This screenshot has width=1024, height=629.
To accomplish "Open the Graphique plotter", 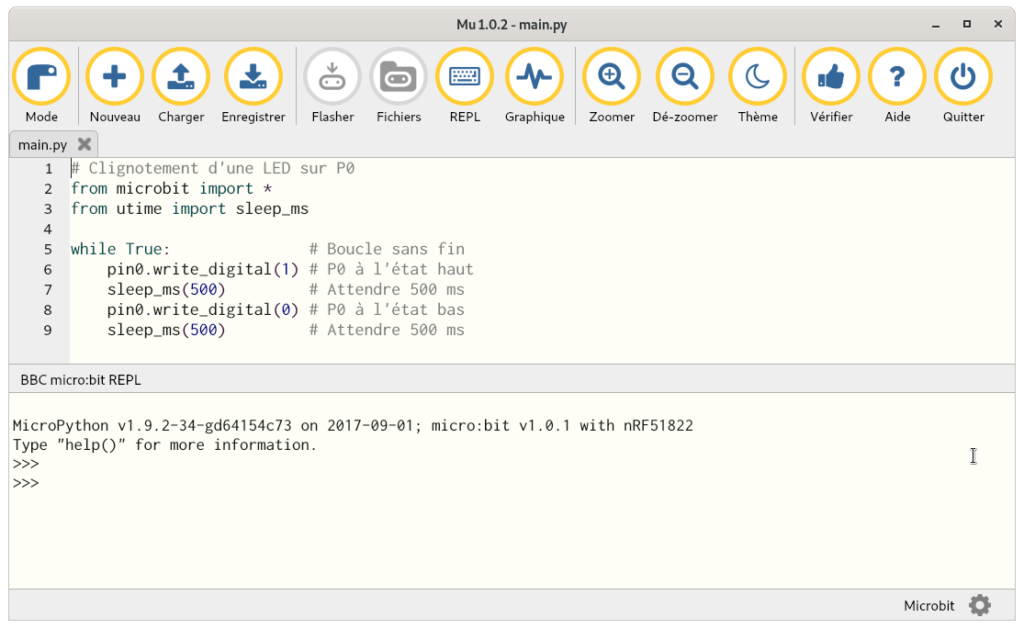I will click(x=534, y=76).
